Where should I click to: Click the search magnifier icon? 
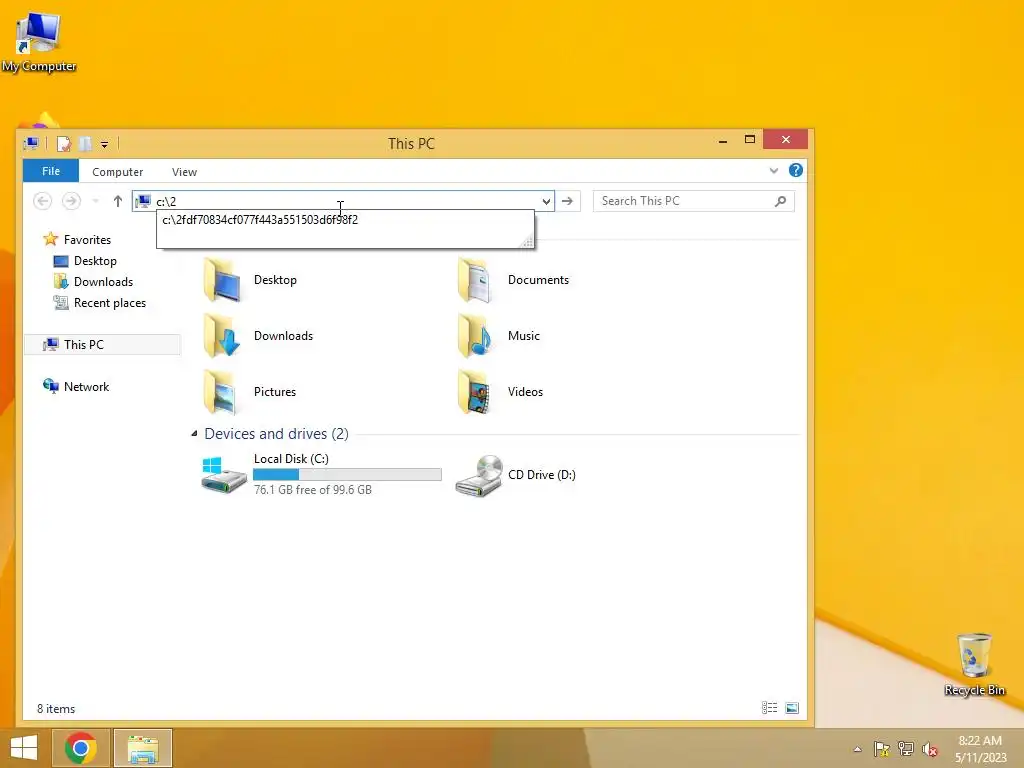point(780,201)
